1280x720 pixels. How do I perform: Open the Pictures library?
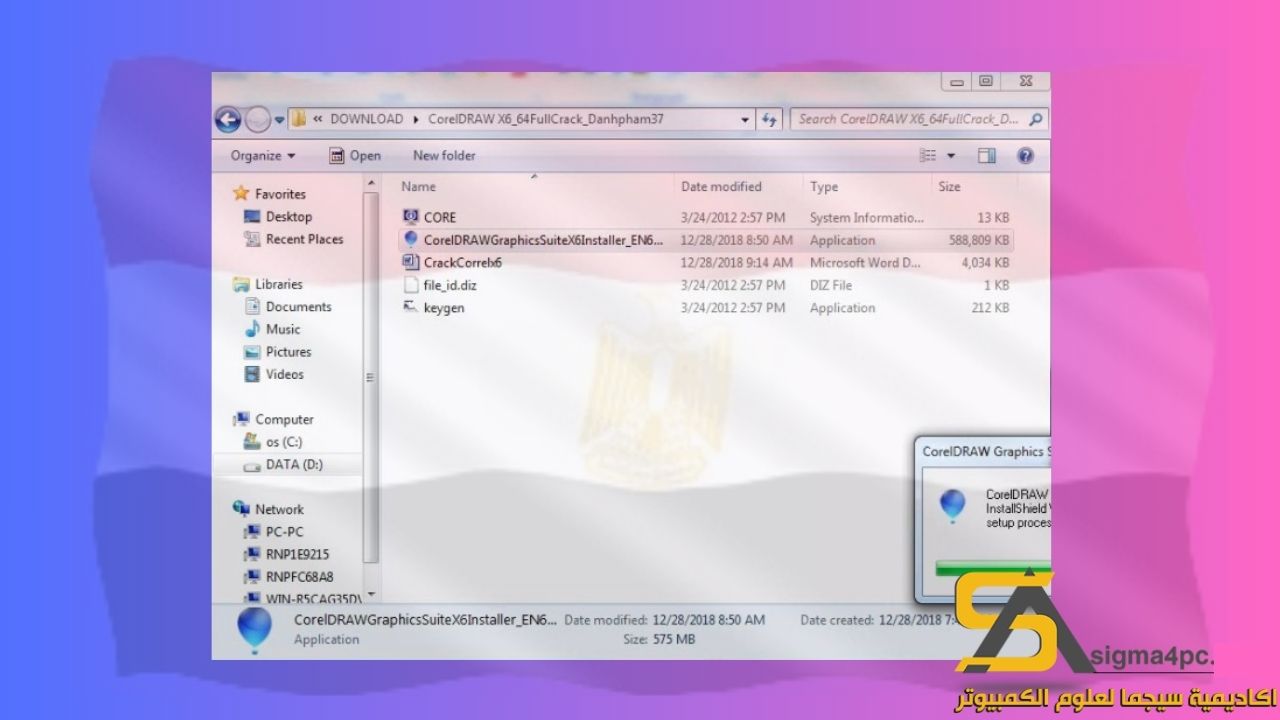pos(288,352)
